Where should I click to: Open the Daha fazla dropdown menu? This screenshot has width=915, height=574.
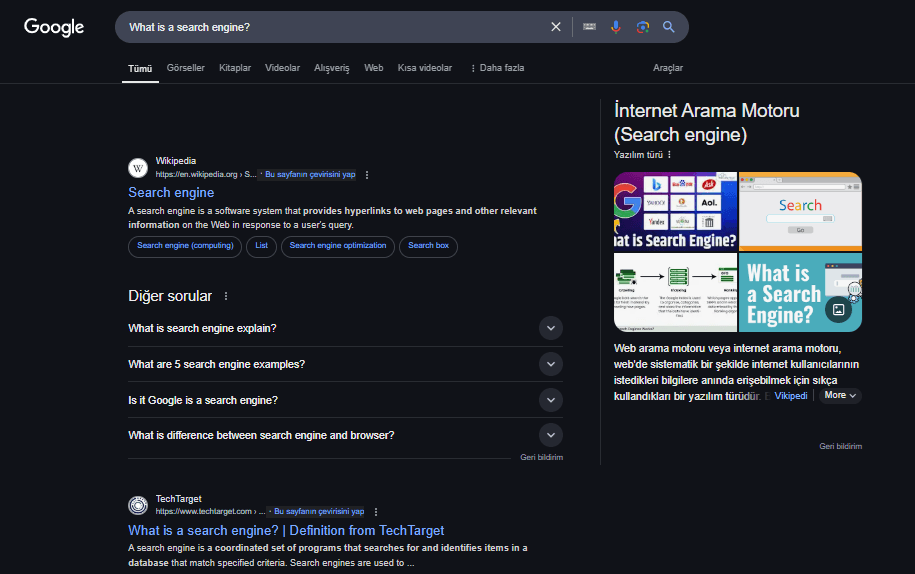click(497, 68)
